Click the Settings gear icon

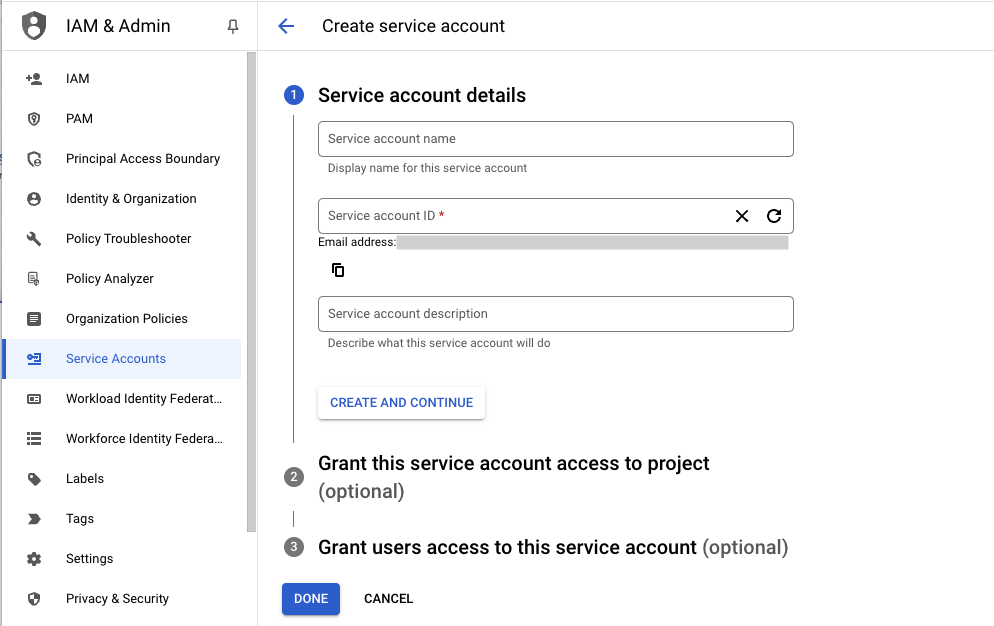[36, 558]
